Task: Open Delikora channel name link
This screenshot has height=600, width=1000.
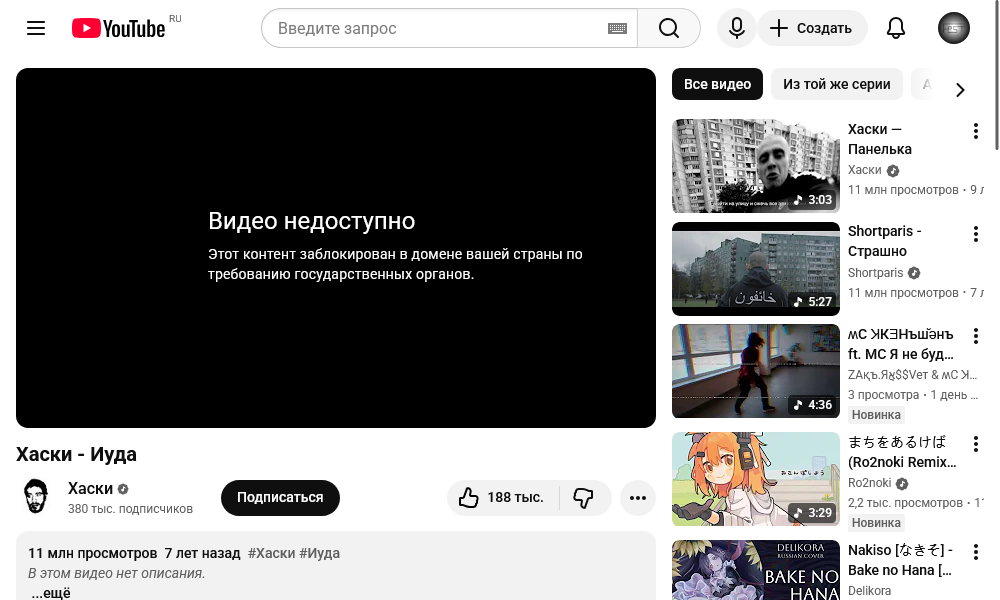Action: tap(869, 590)
